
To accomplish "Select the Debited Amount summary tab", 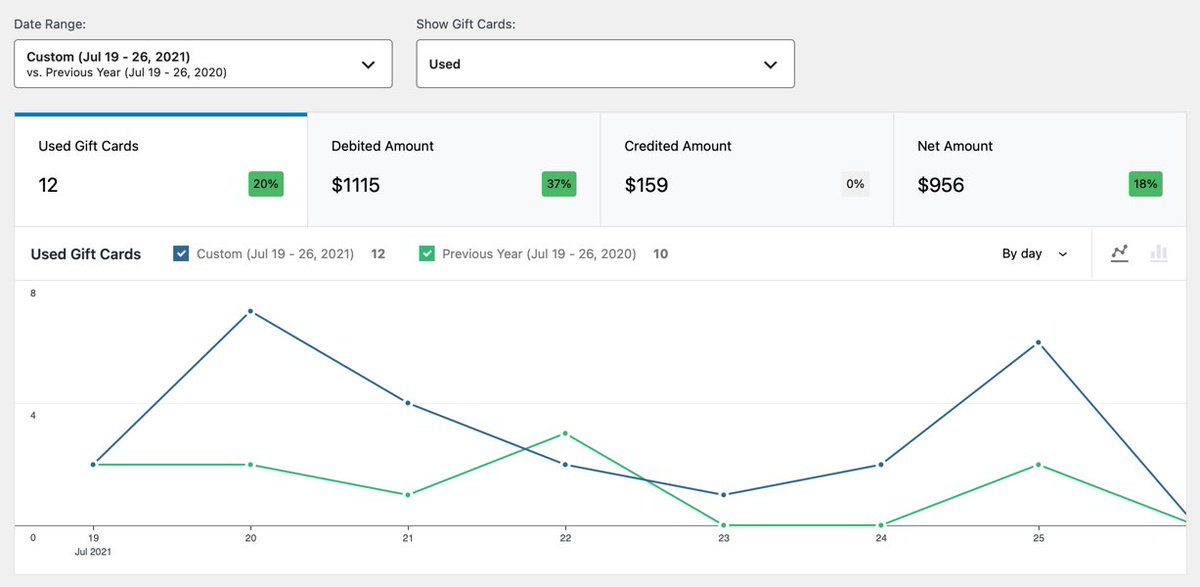I will click(x=454, y=169).
